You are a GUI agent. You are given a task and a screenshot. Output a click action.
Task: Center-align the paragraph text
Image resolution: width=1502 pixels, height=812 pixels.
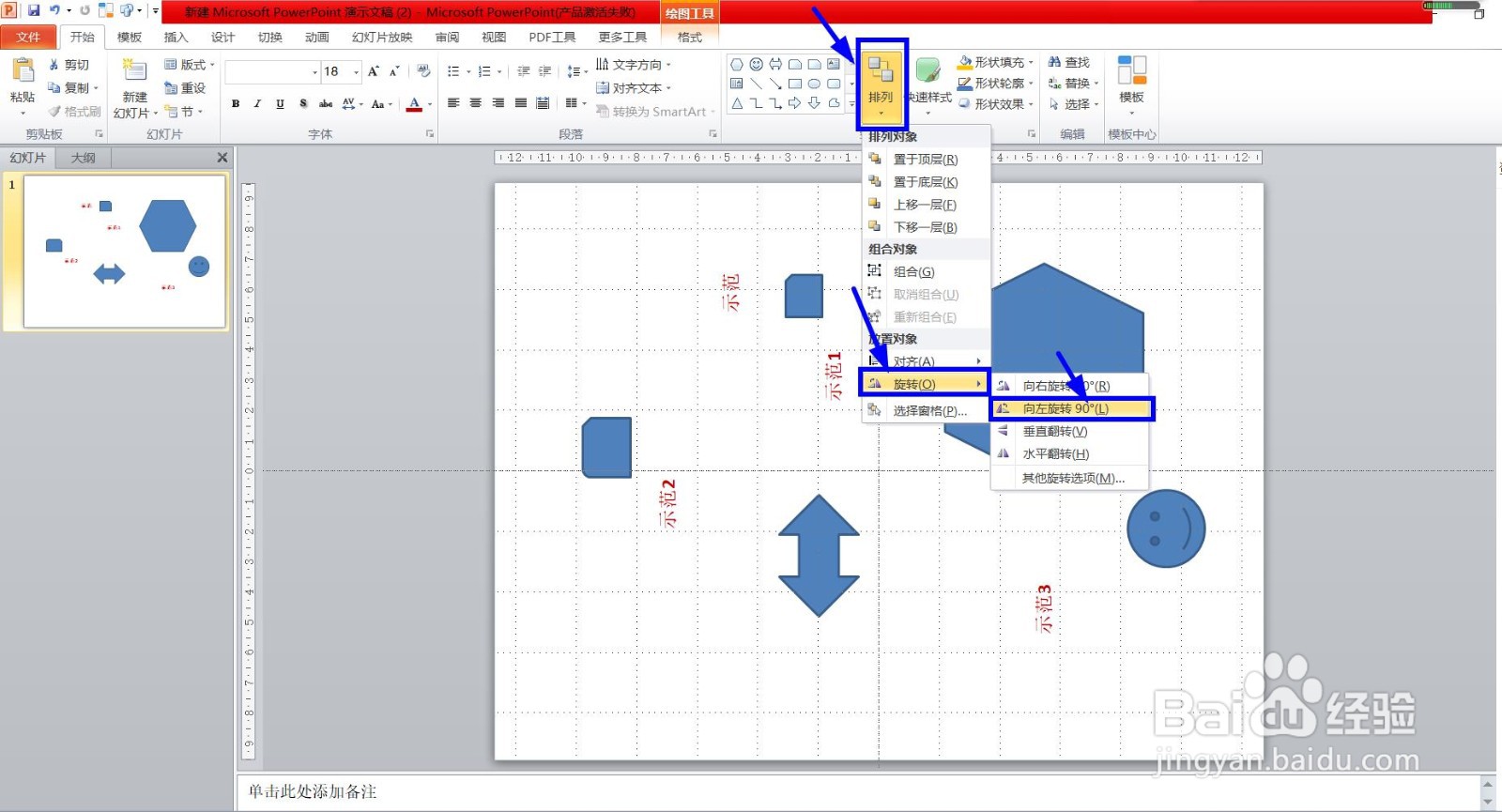click(476, 103)
